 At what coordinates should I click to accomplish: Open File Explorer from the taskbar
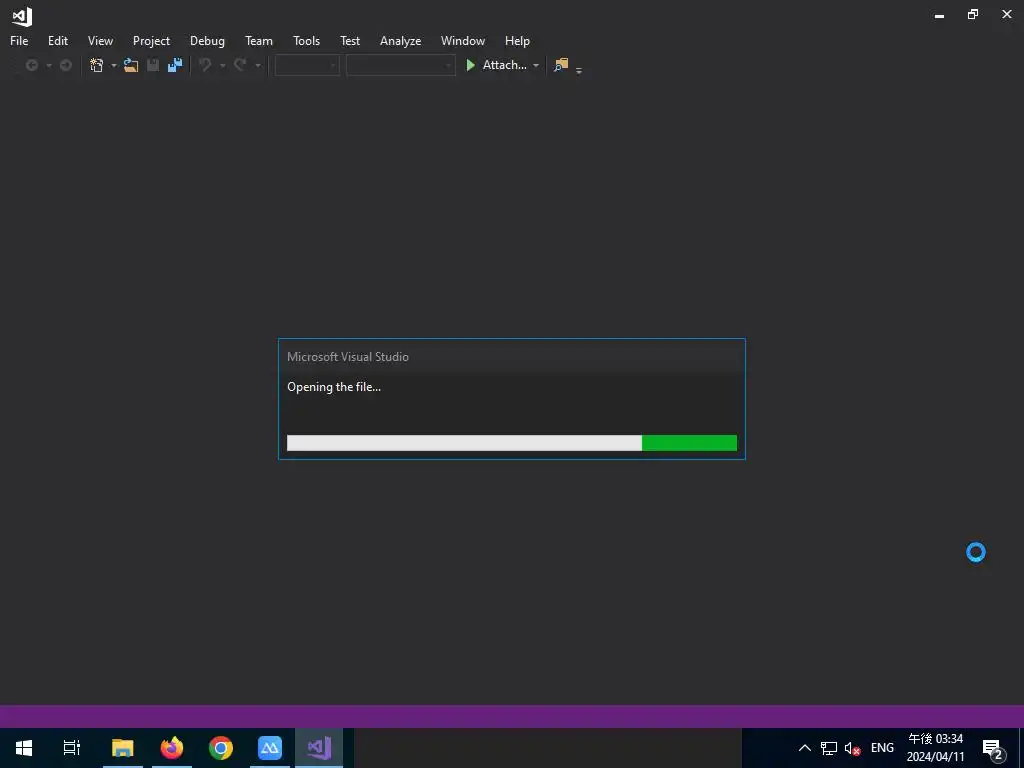coord(123,748)
